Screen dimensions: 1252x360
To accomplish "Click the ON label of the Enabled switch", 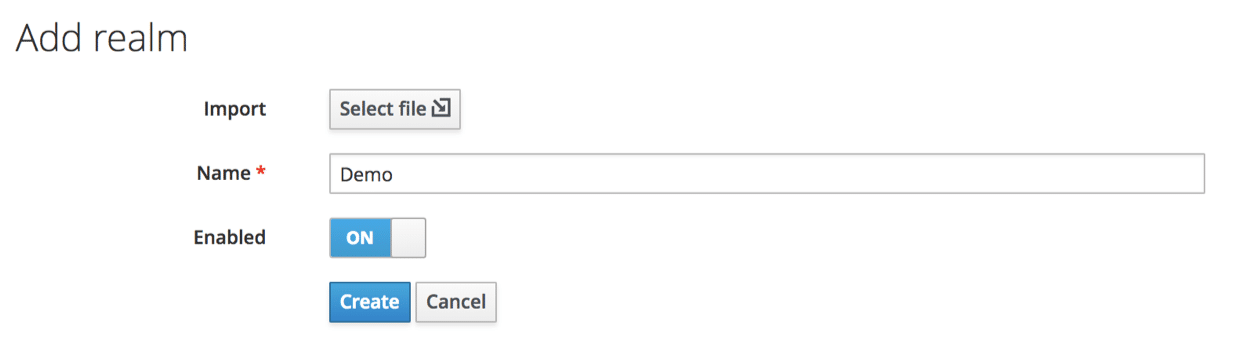I will point(359,238).
